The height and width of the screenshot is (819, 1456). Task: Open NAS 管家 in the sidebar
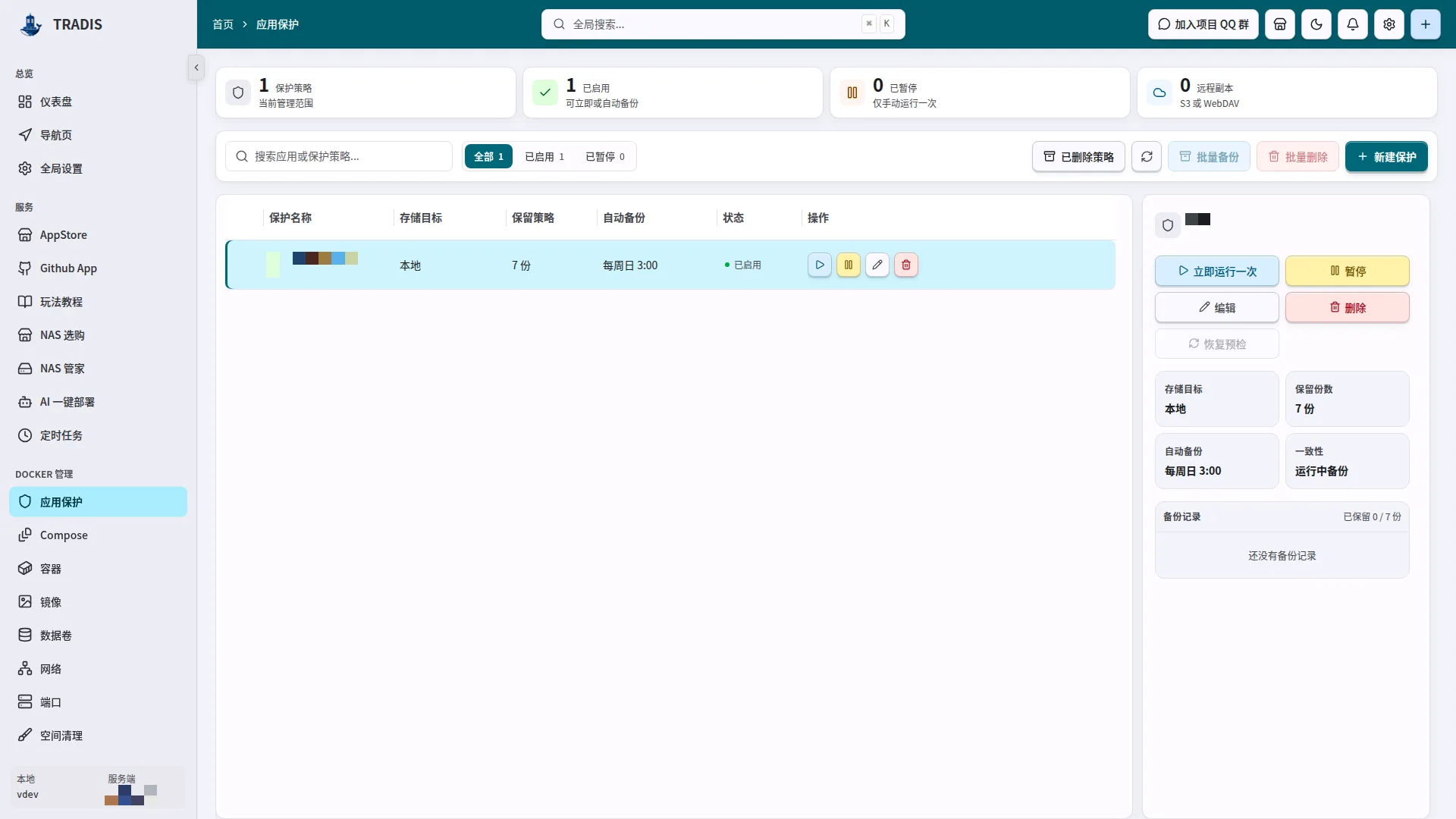point(99,369)
